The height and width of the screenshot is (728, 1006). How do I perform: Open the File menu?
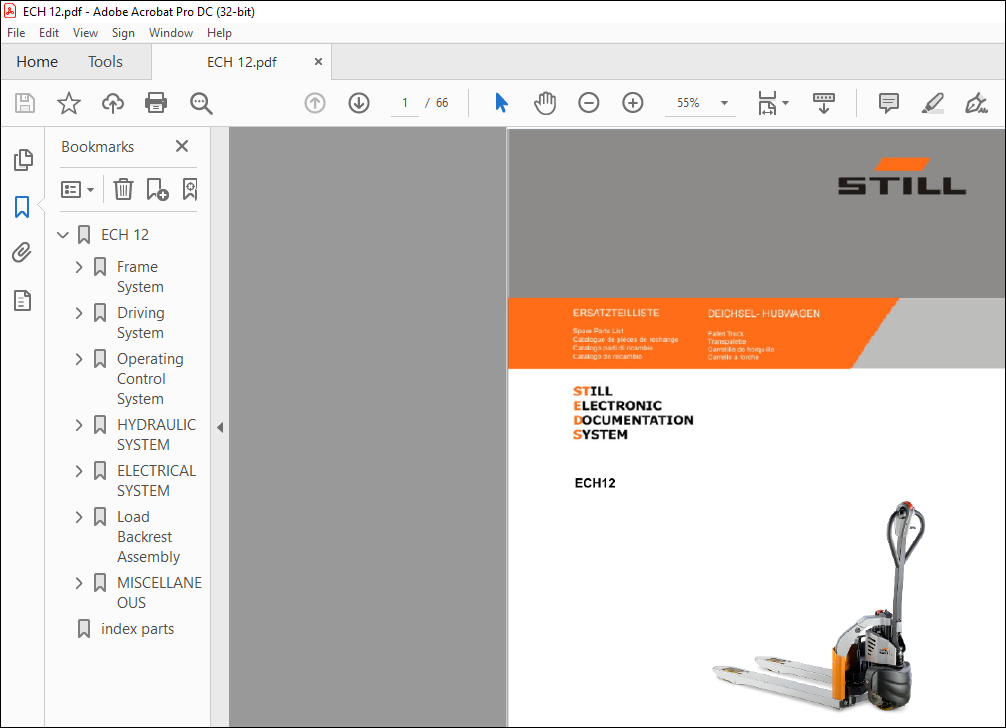pyautogui.click(x=16, y=33)
